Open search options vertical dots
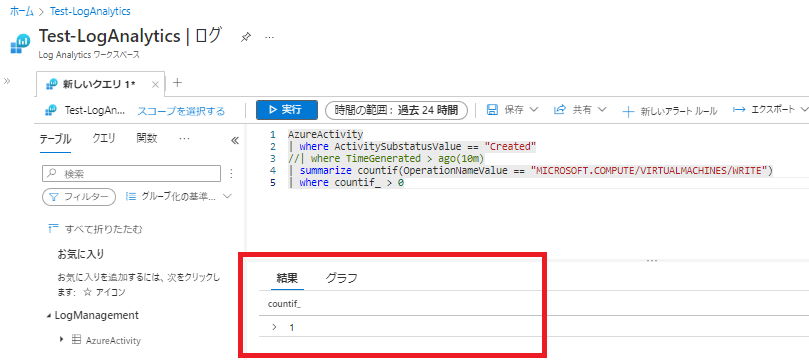809x360 pixels. pyautogui.click(x=231, y=173)
